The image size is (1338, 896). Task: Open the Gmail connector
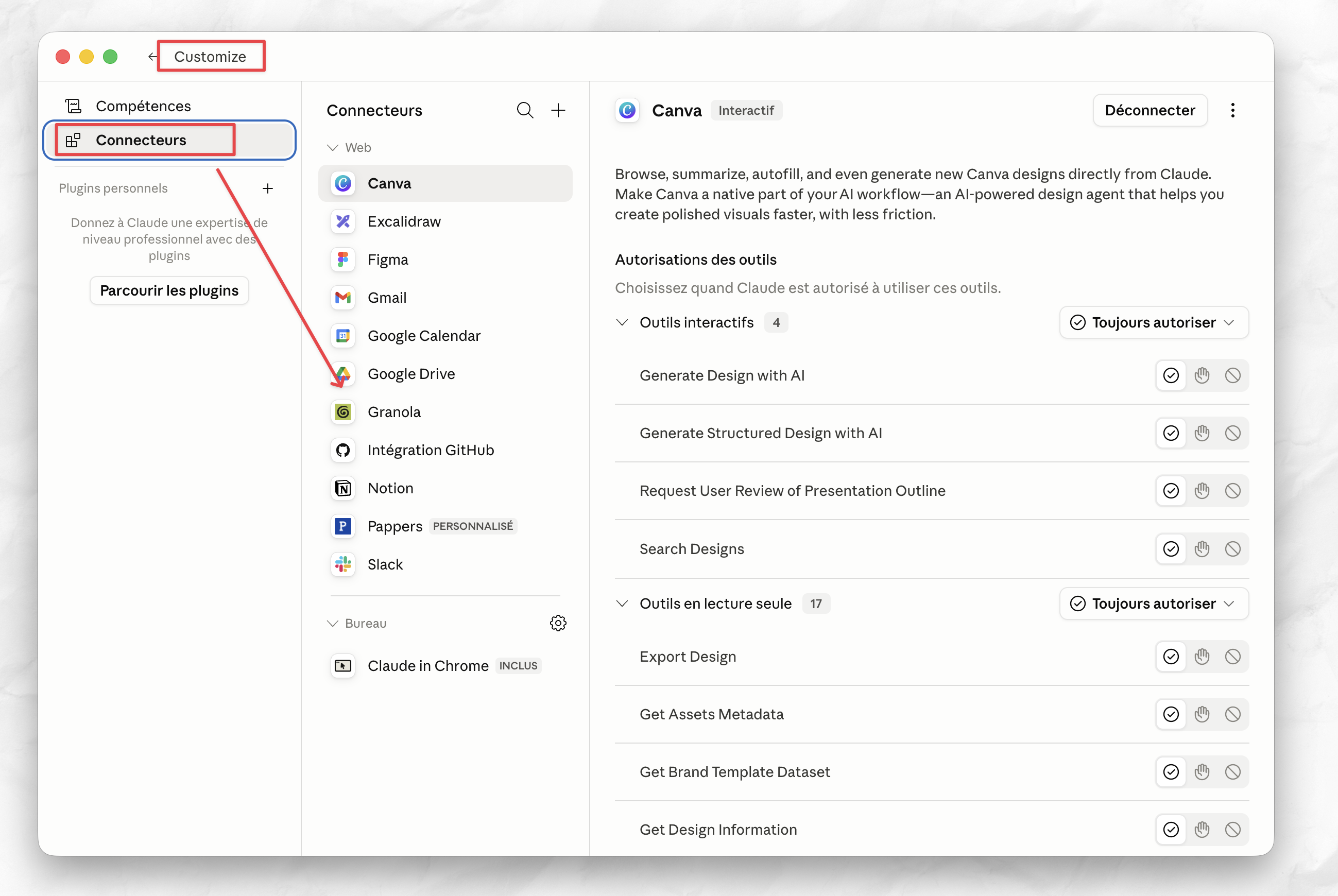pyautogui.click(x=445, y=298)
